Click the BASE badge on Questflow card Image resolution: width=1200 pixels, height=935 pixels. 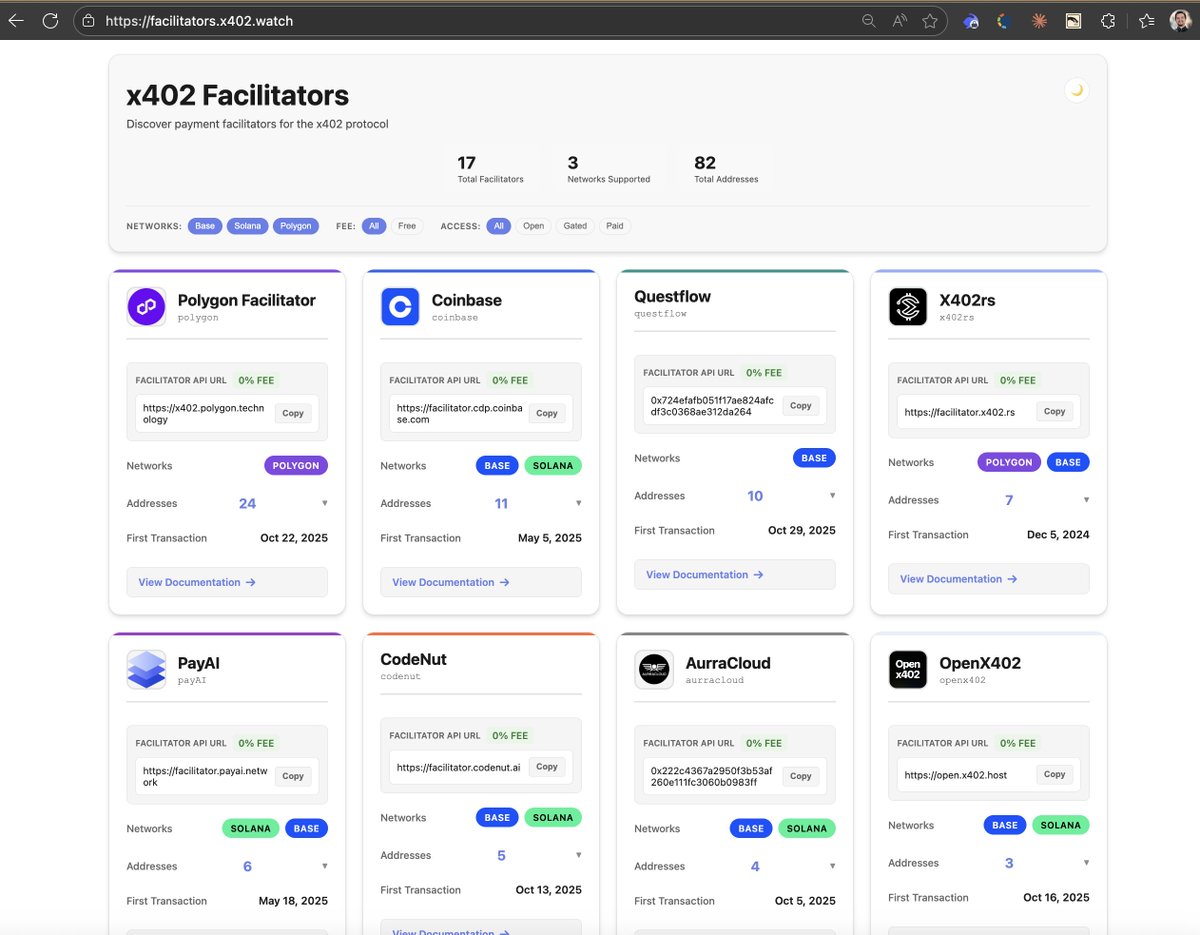814,458
